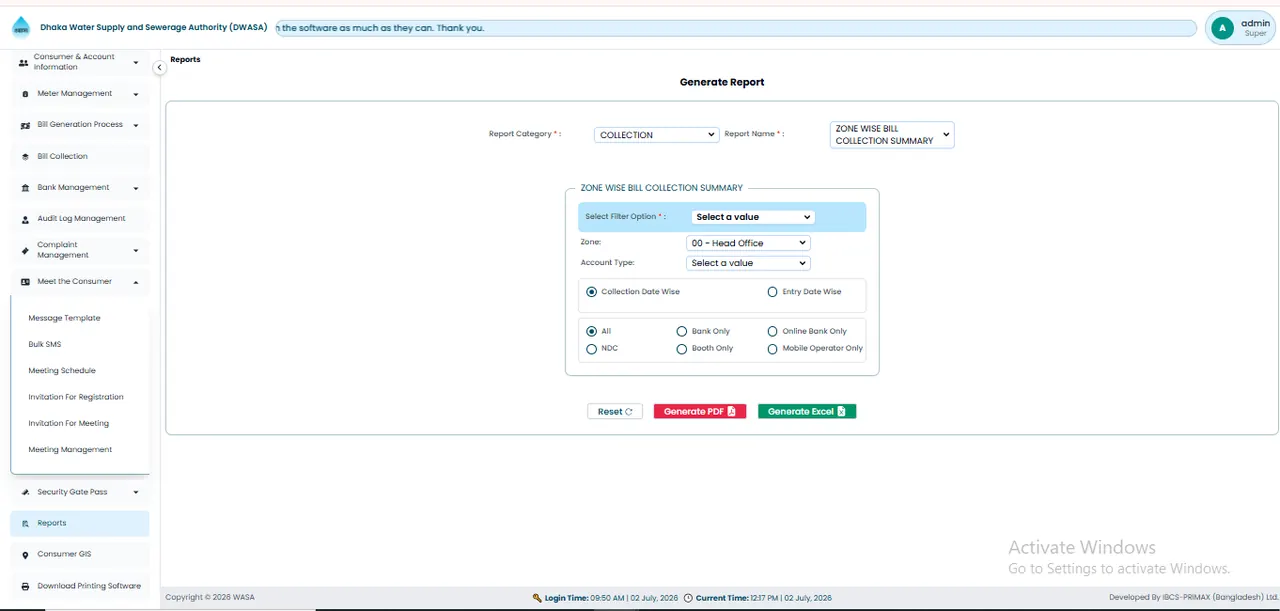Open the Zone dropdown
1280x611 pixels.
[748, 243]
